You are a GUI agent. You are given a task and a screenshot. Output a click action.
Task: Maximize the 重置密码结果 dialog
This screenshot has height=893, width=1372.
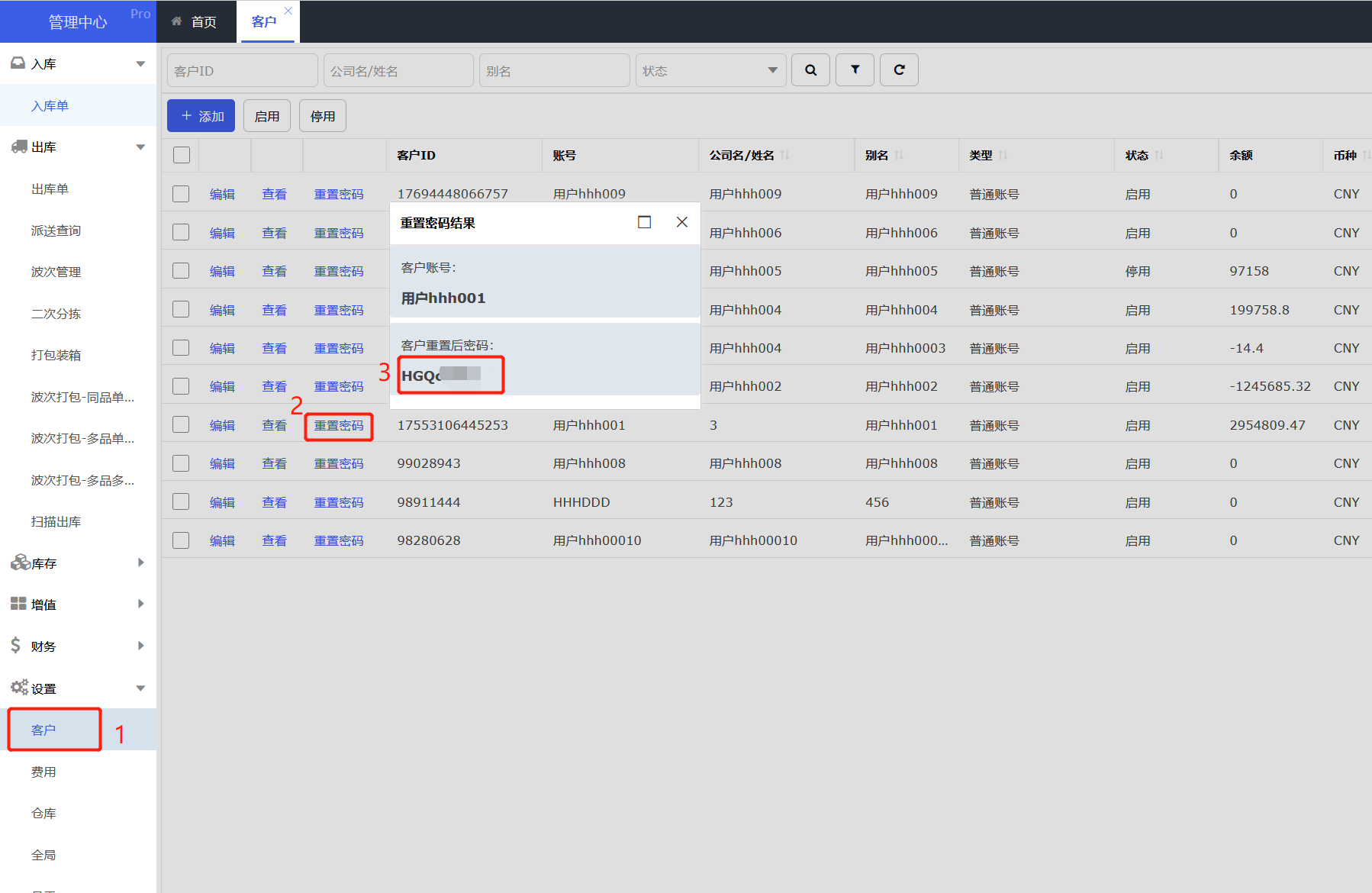[x=644, y=222]
